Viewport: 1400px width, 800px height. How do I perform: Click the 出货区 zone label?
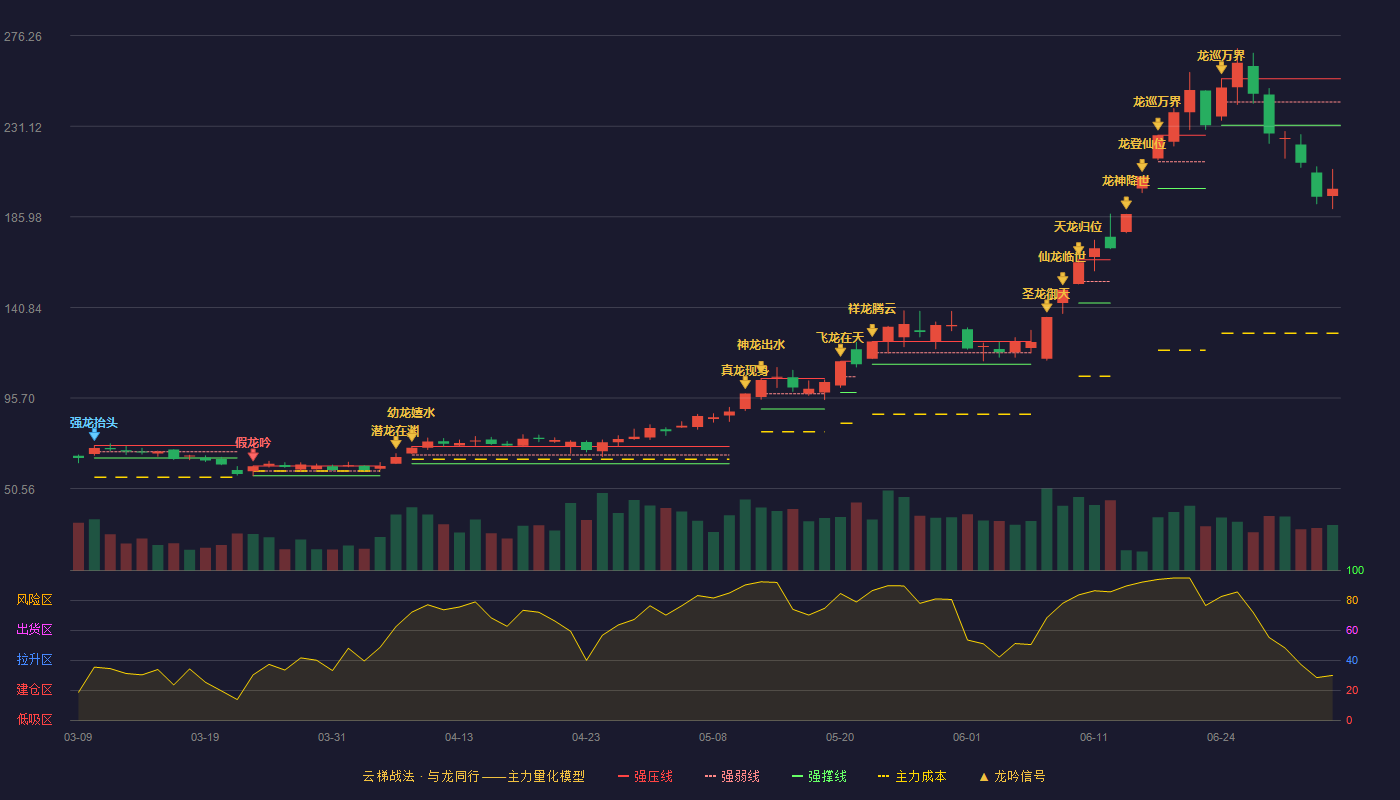35,630
